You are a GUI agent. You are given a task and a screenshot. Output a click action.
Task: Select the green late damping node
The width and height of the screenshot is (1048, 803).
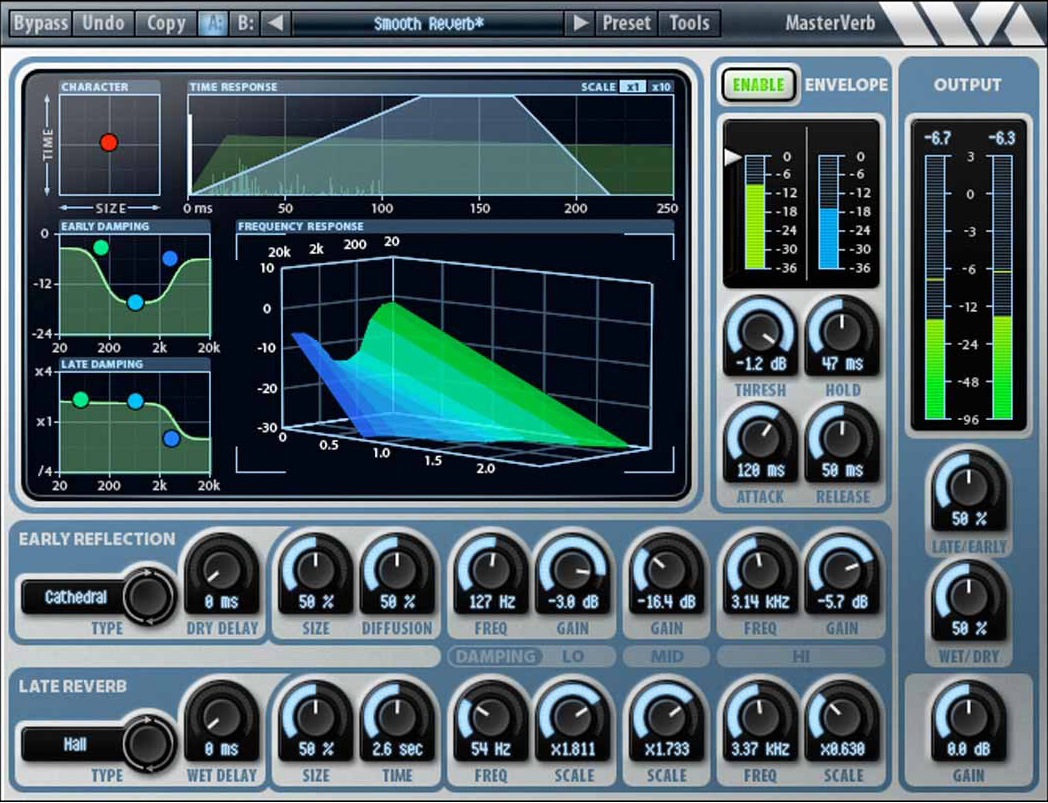click(80, 400)
